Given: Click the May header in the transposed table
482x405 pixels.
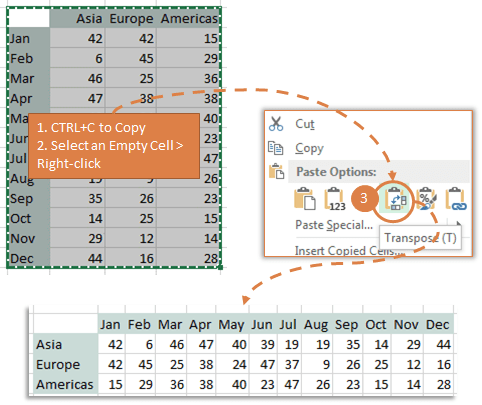Looking at the screenshot, I should (x=232, y=324).
